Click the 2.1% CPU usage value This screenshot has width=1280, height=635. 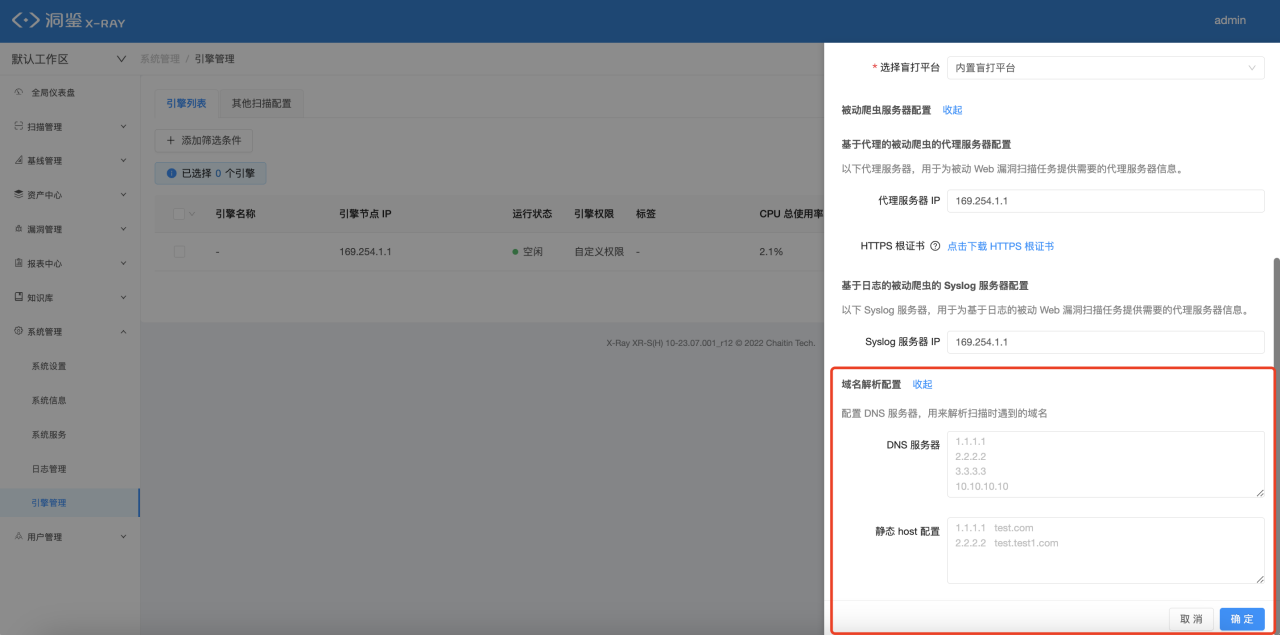point(771,251)
